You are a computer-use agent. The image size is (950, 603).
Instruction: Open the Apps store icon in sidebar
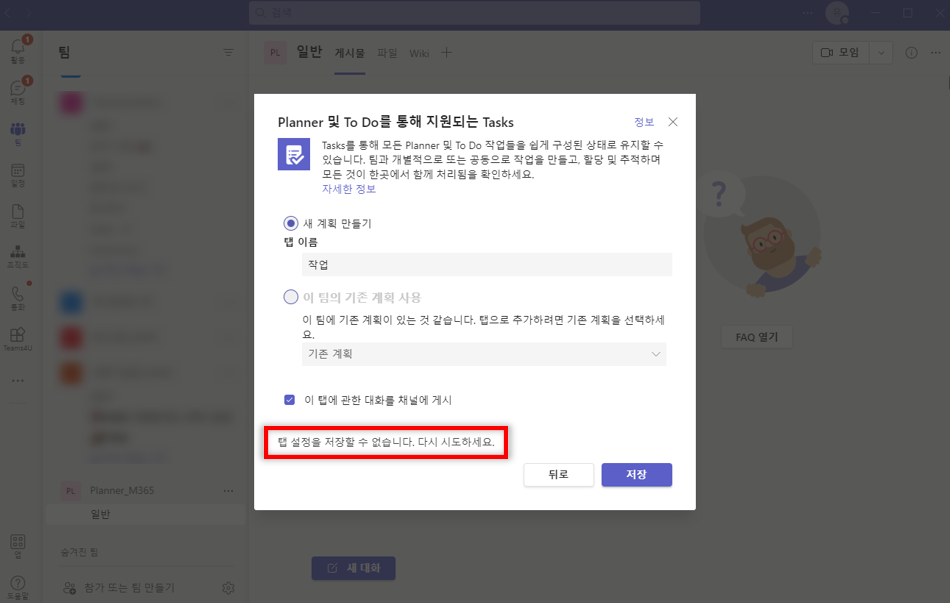pyautogui.click(x=18, y=542)
